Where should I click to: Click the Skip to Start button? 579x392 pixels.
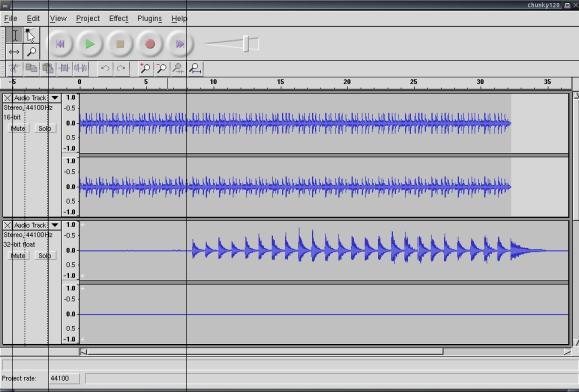[x=60, y=44]
